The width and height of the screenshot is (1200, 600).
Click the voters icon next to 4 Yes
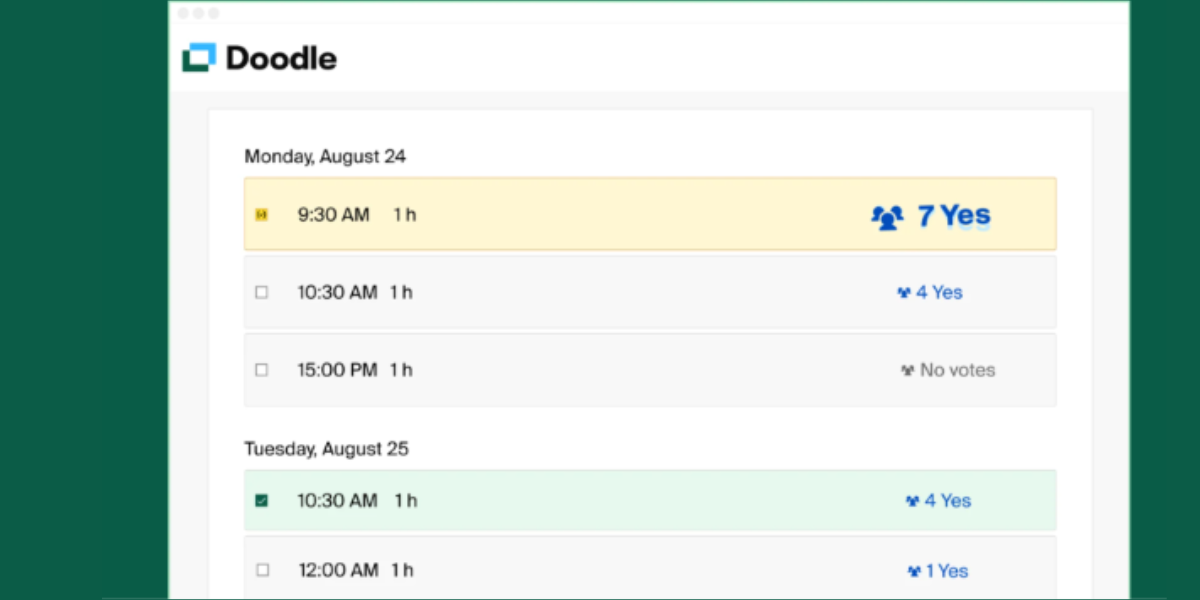905,292
